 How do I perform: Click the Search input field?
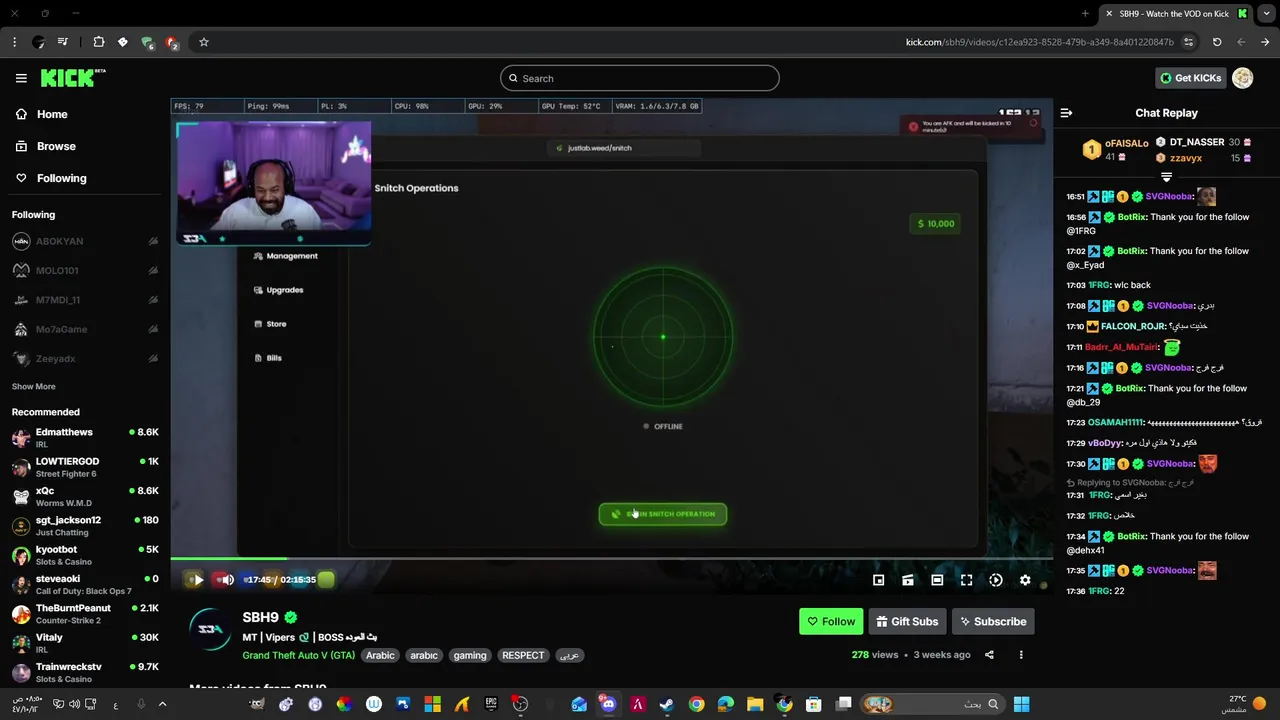coord(640,78)
